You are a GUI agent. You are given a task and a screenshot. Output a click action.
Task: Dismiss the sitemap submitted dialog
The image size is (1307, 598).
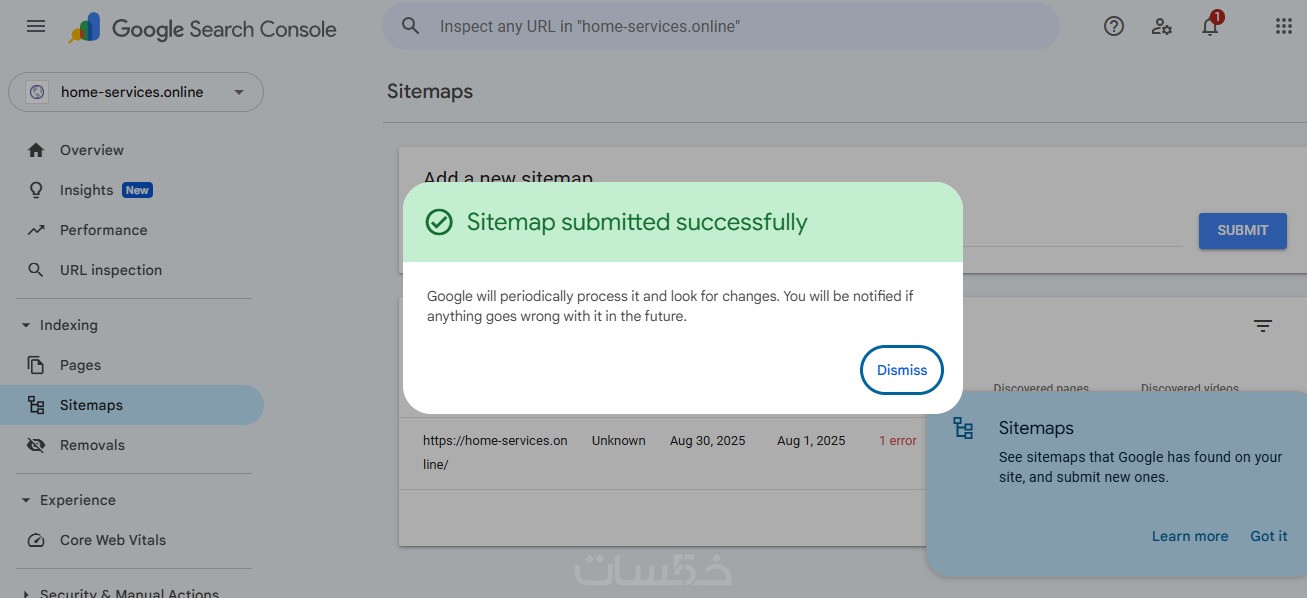(901, 370)
